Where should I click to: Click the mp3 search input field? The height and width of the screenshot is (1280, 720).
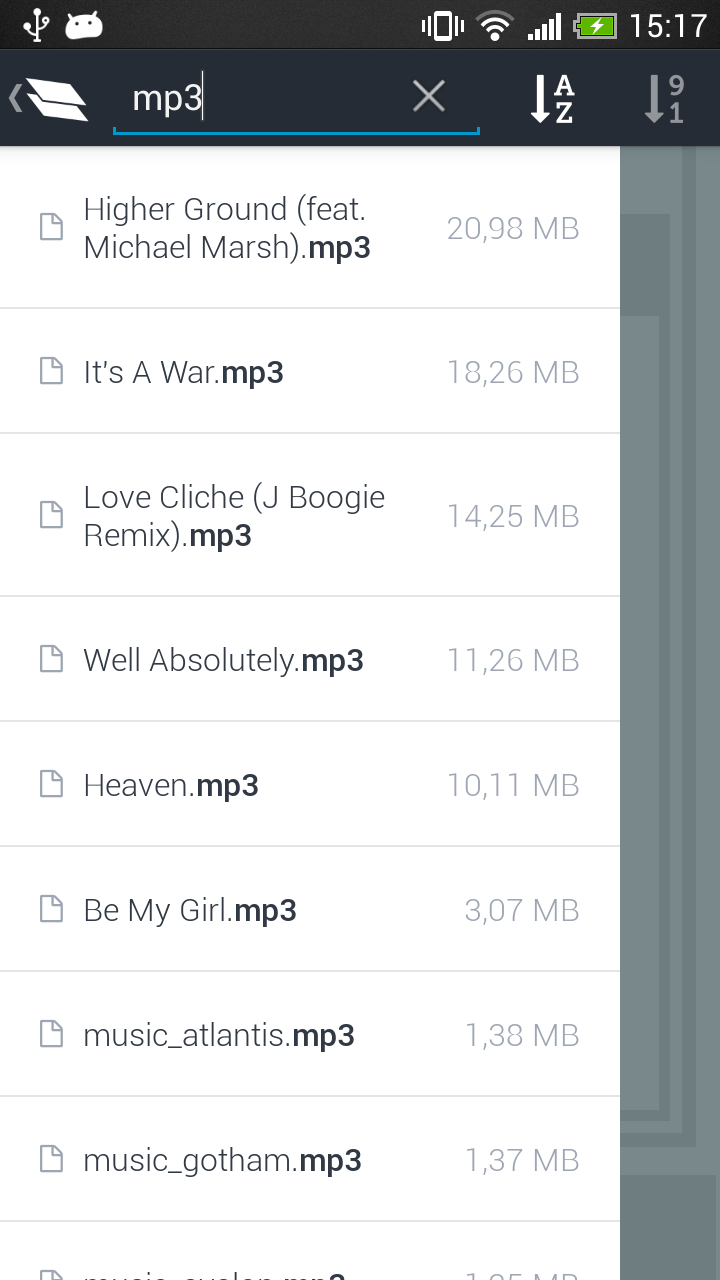[270, 99]
